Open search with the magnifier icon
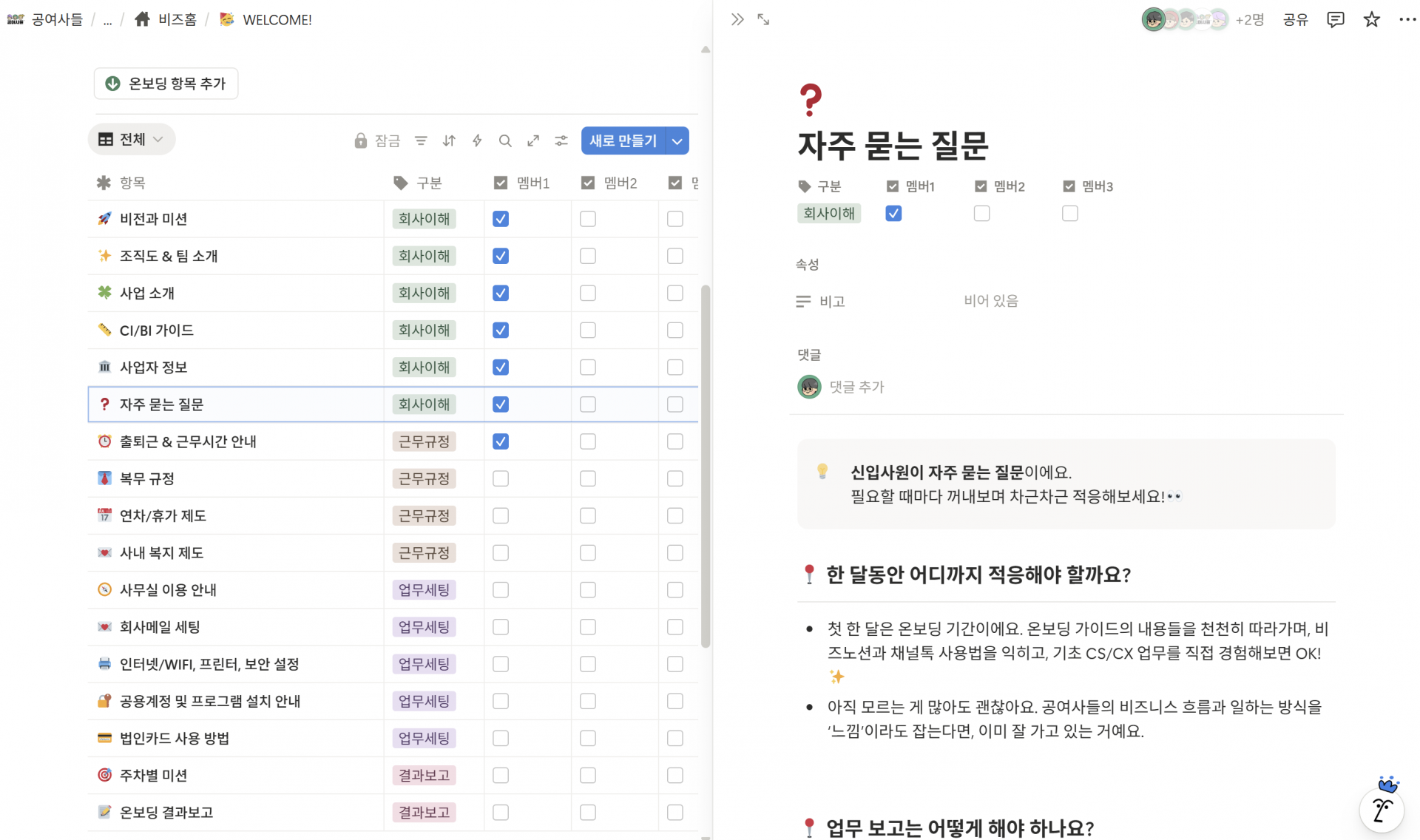The height and width of the screenshot is (840, 1420). click(504, 140)
